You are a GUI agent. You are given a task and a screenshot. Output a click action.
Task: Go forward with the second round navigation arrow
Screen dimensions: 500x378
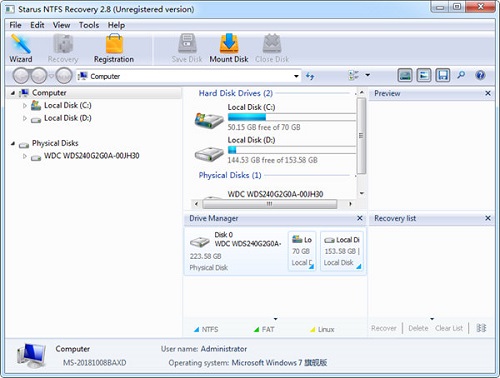pyautogui.click(x=39, y=76)
